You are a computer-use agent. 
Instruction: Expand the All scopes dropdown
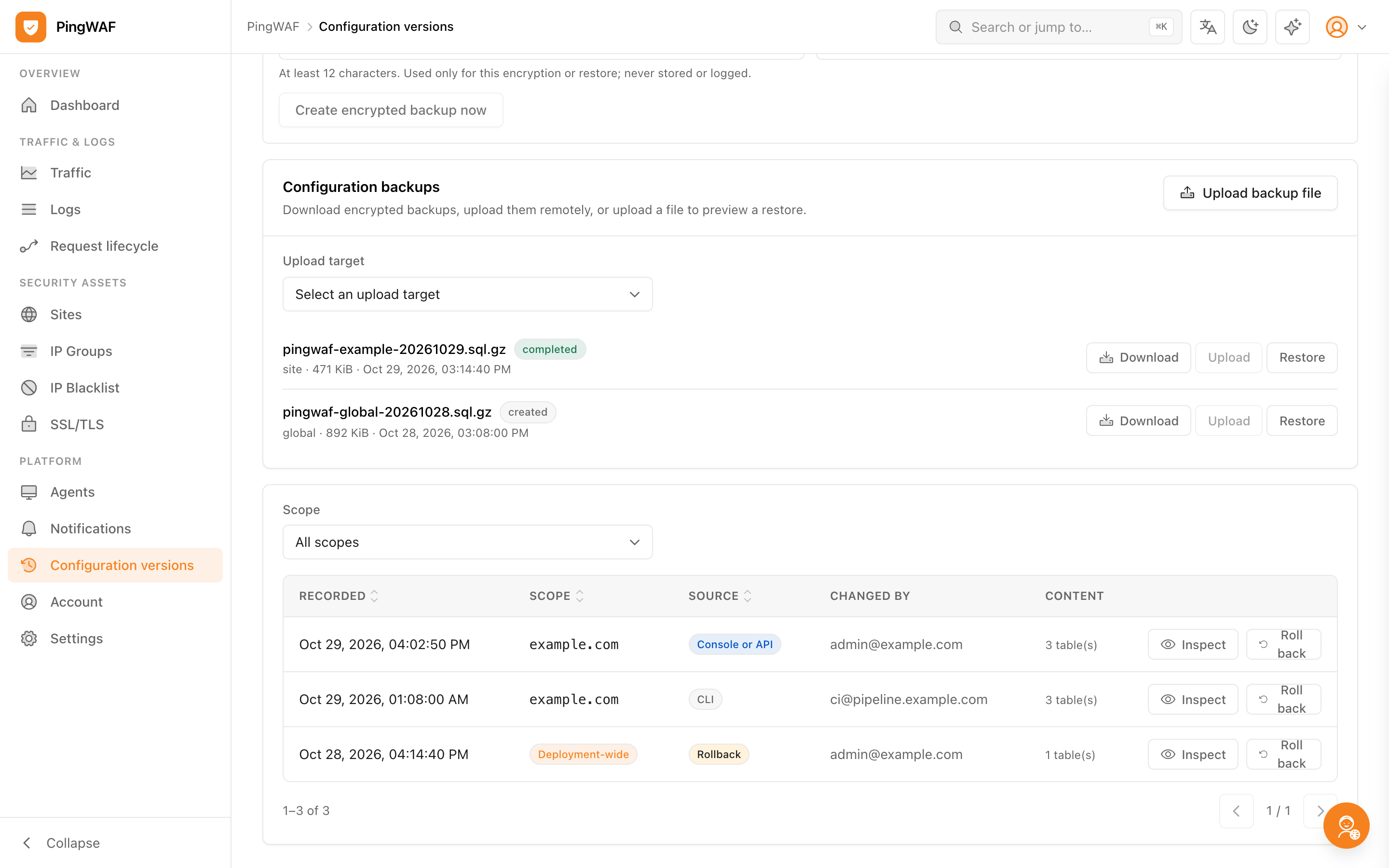pyautogui.click(x=467, y=542)
